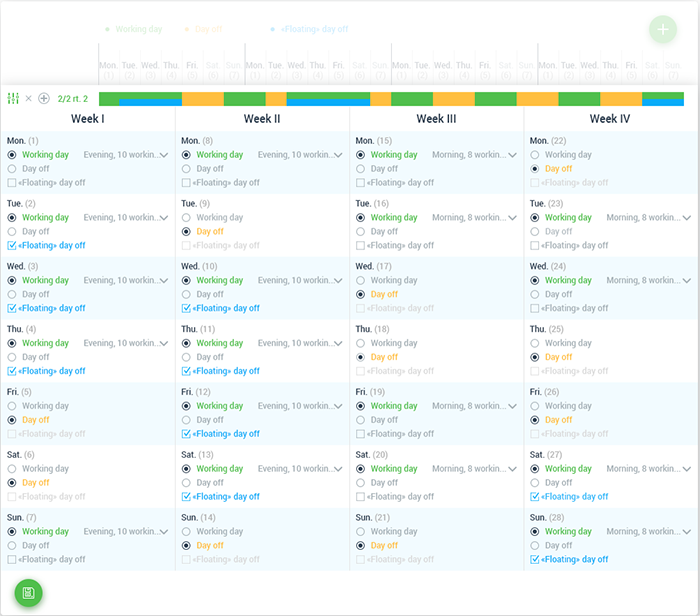
Task: Uncheck Floating day off for Thu. (11)
Action: (x=186, y=371)
